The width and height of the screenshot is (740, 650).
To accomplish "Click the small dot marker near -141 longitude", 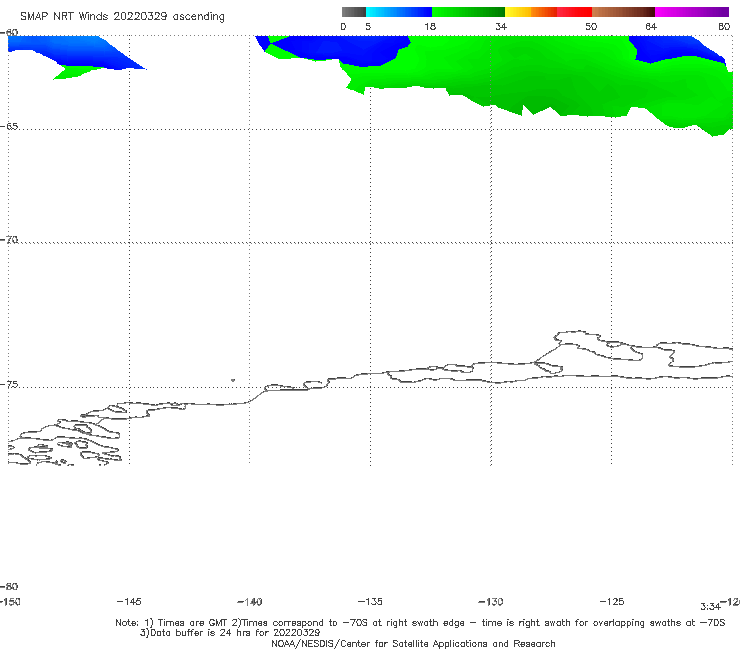I will pos(233,380).
